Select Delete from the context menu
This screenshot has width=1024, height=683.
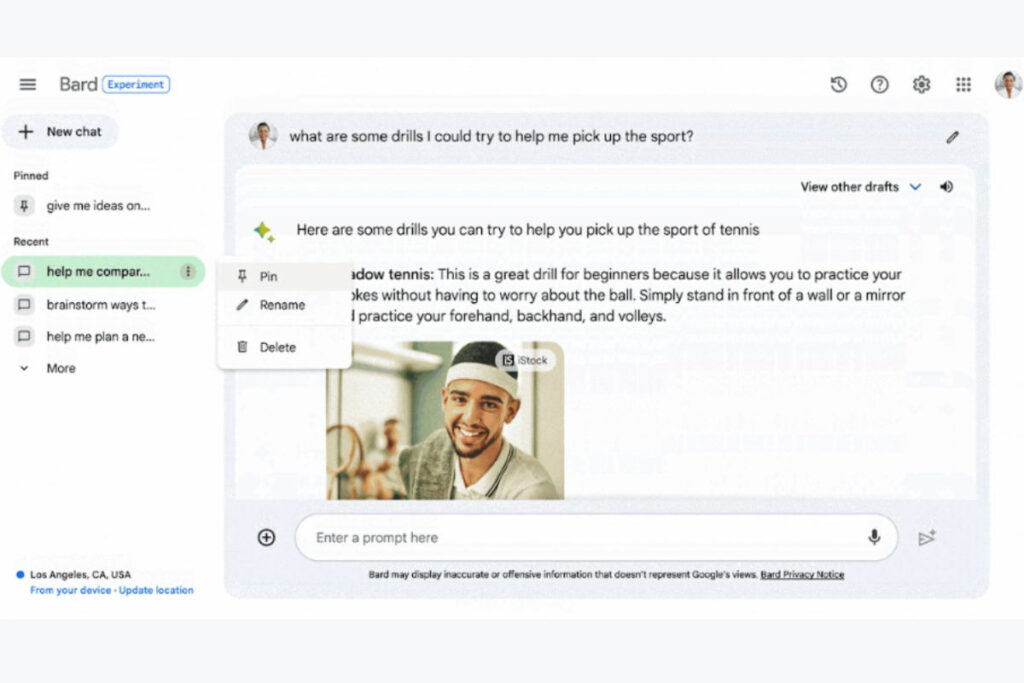(x=277, y=347)
